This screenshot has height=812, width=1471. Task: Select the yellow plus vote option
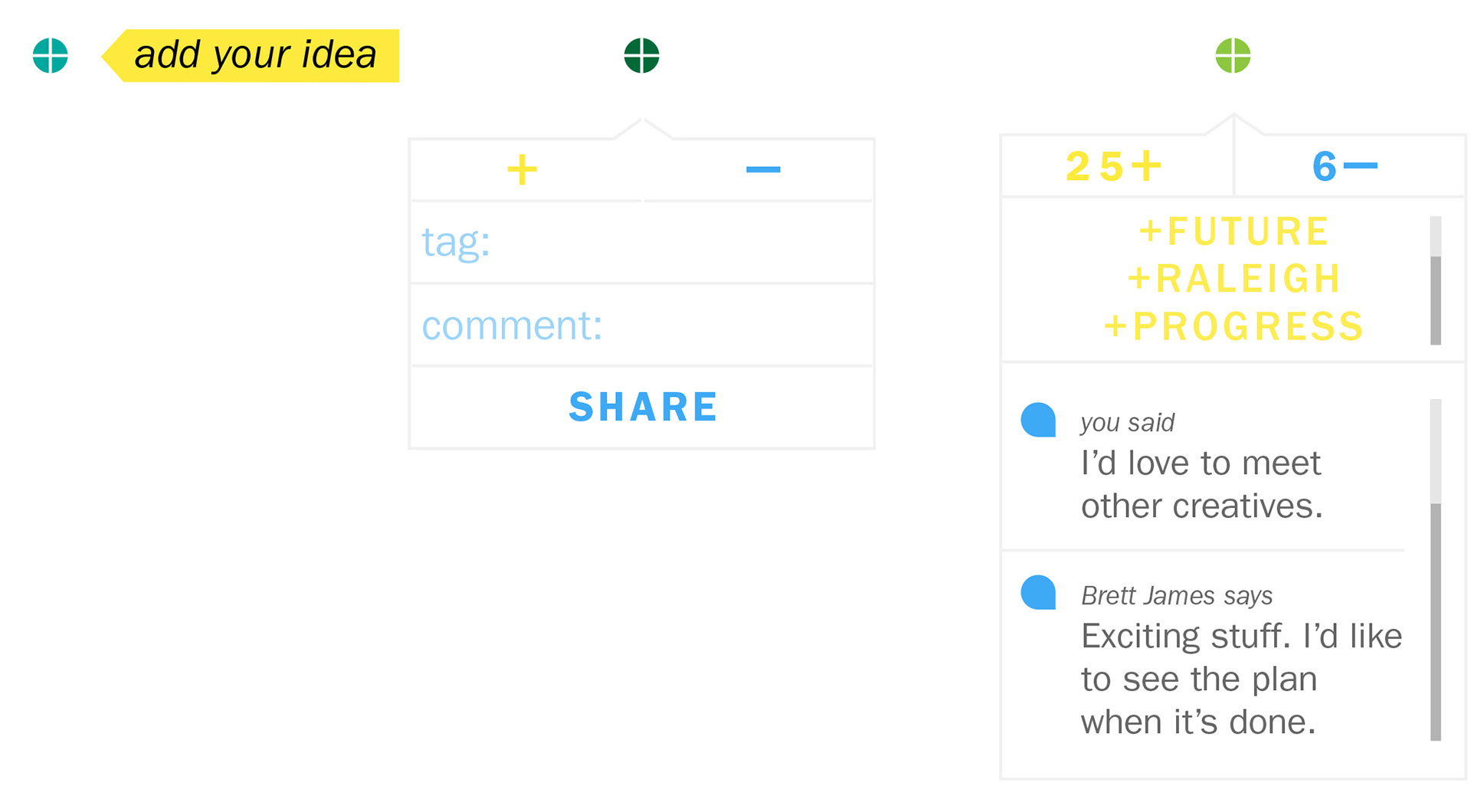[523, 169]
